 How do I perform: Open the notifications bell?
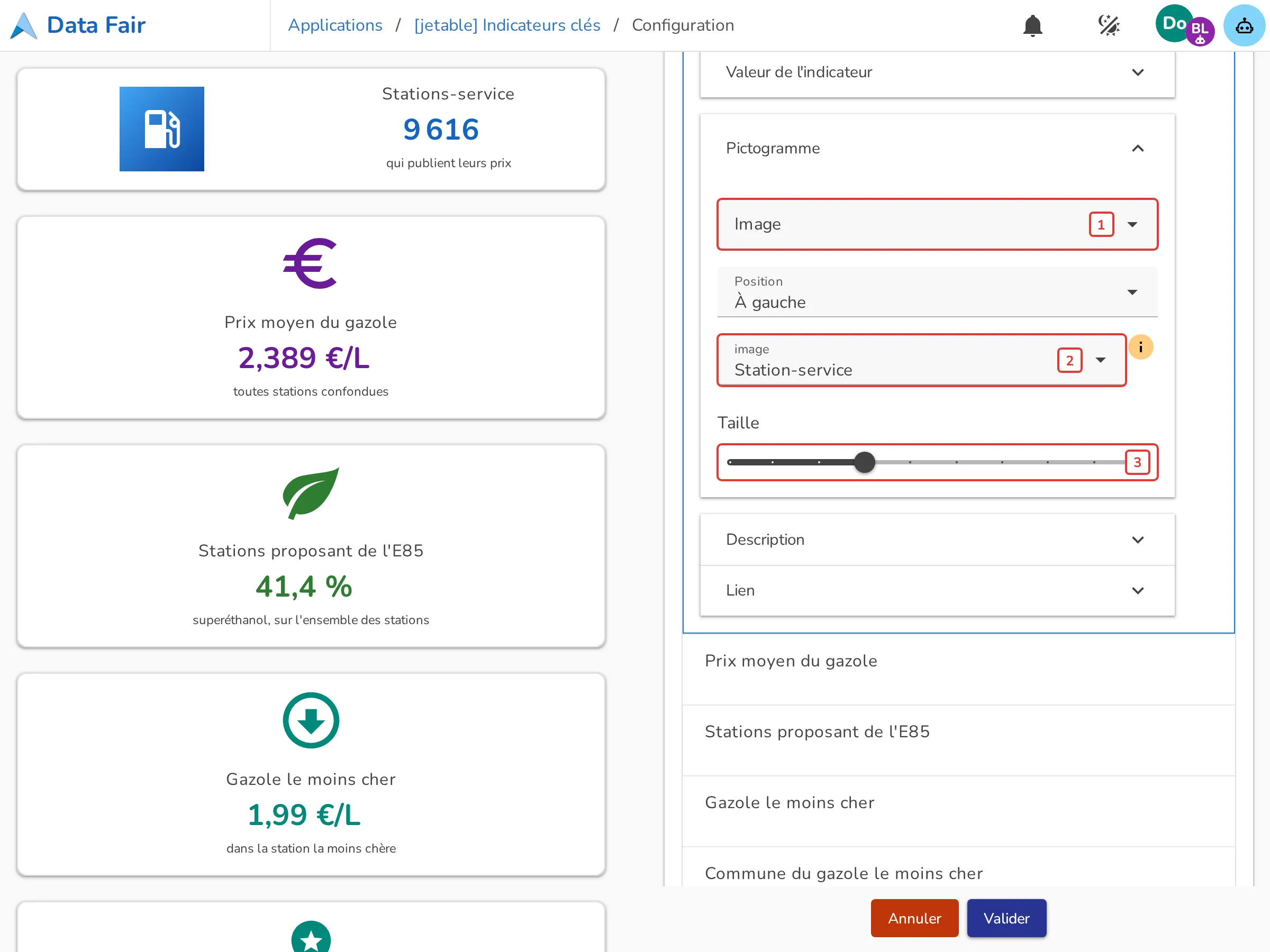(x=1032, y=25)
